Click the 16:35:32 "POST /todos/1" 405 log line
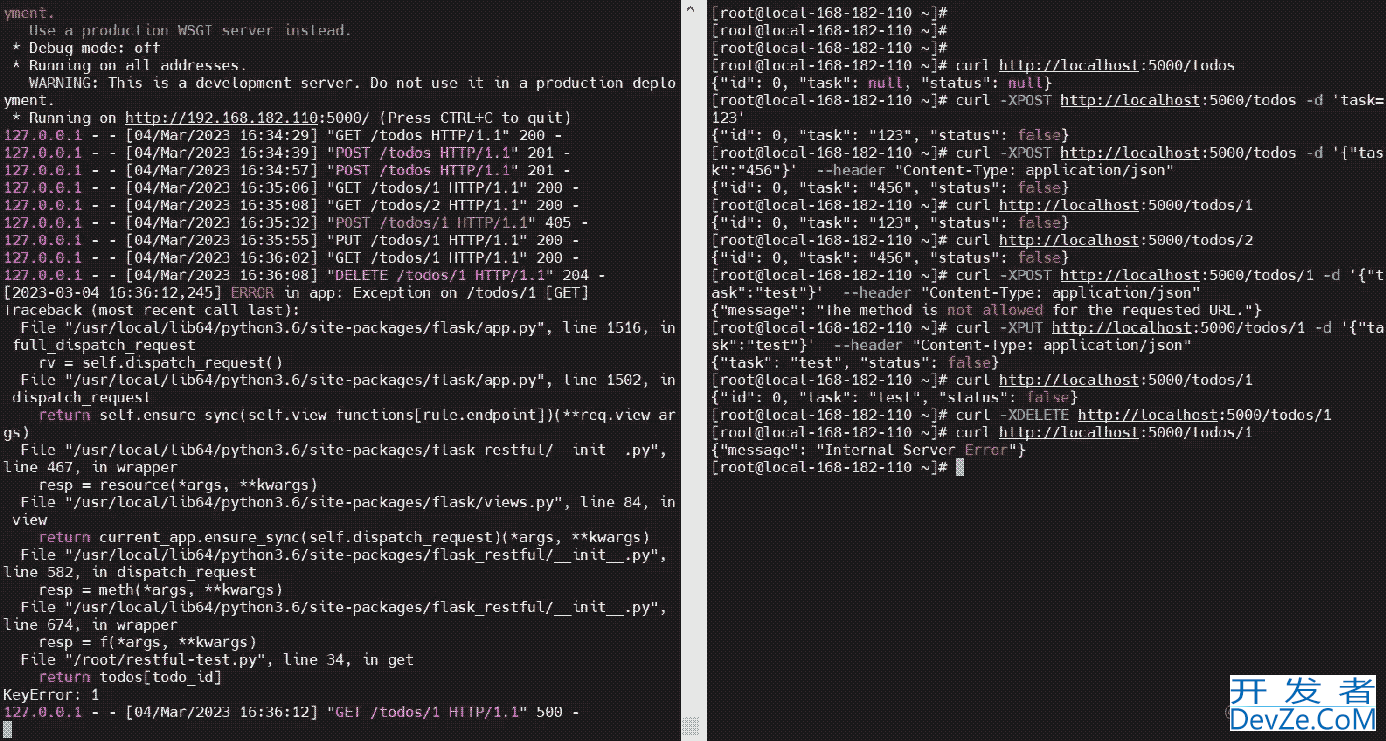Image resolution: width=1386 pixels, height=741 pixels. click(x=296, y=222)
